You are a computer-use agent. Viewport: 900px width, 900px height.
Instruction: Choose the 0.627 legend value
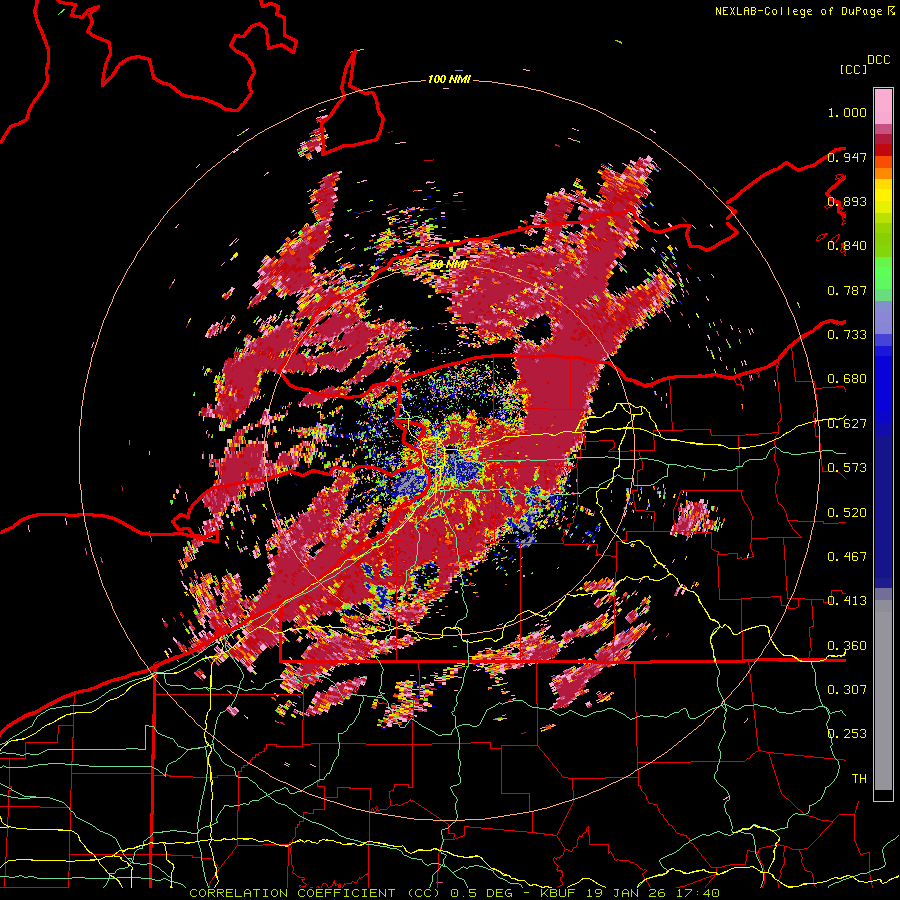pos(847,424)
